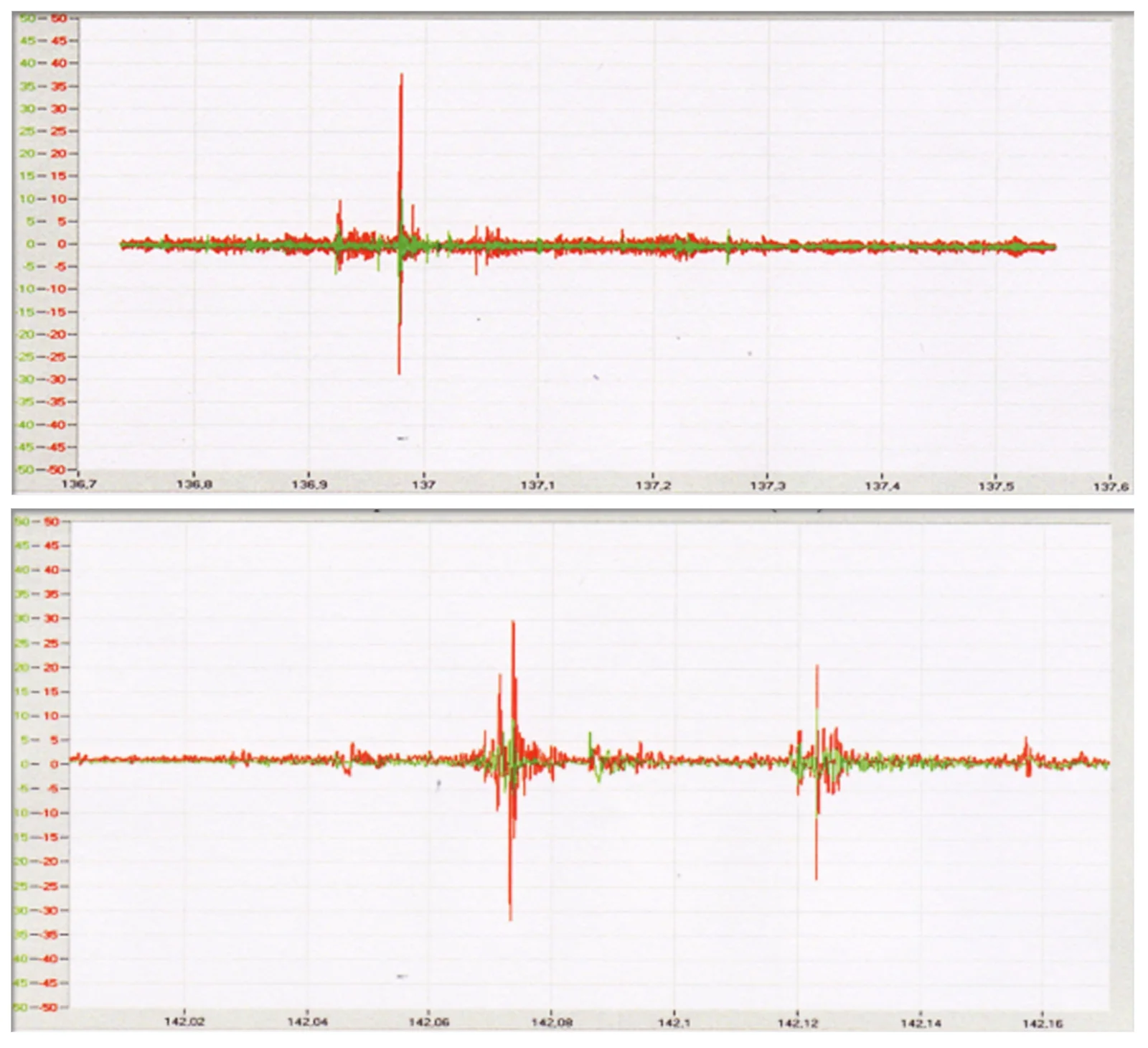Click the red 40 y-axis label in top chart
The width and height of the screenshot is (1148, 1048).
(x=58, y=63)
